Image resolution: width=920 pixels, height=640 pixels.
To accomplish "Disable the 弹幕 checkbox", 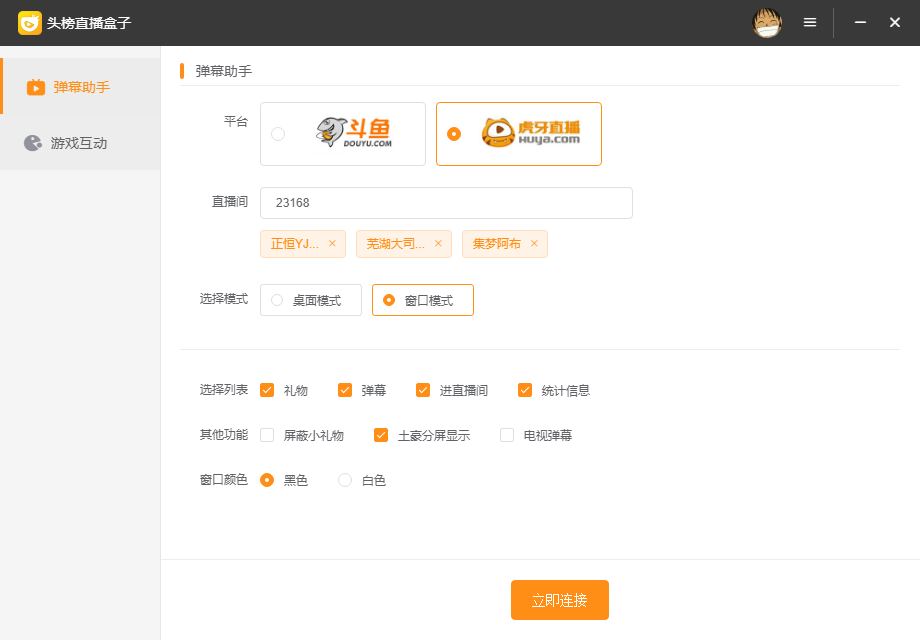I will (345, 390).
